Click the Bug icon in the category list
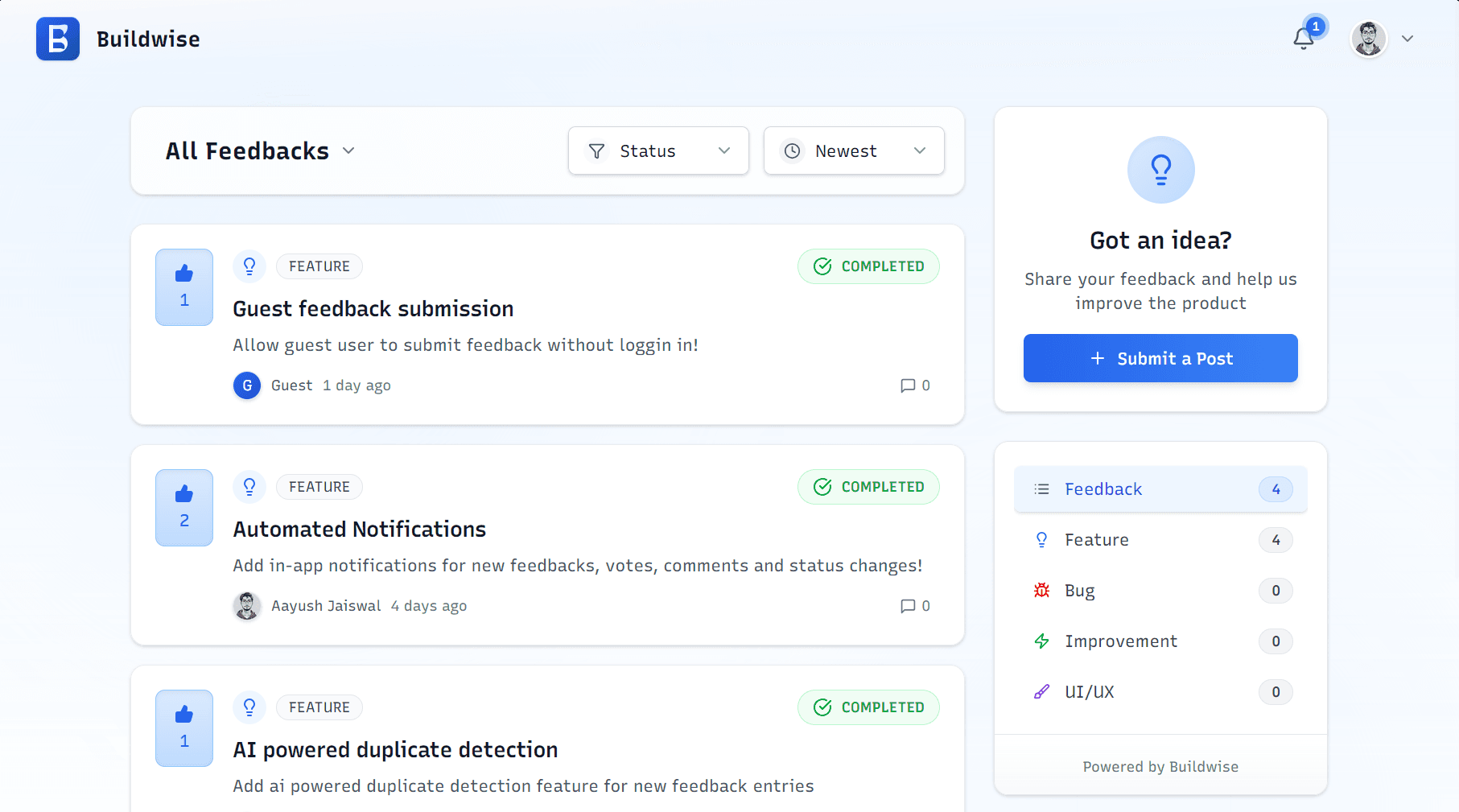 click(x=1041, y=590)
